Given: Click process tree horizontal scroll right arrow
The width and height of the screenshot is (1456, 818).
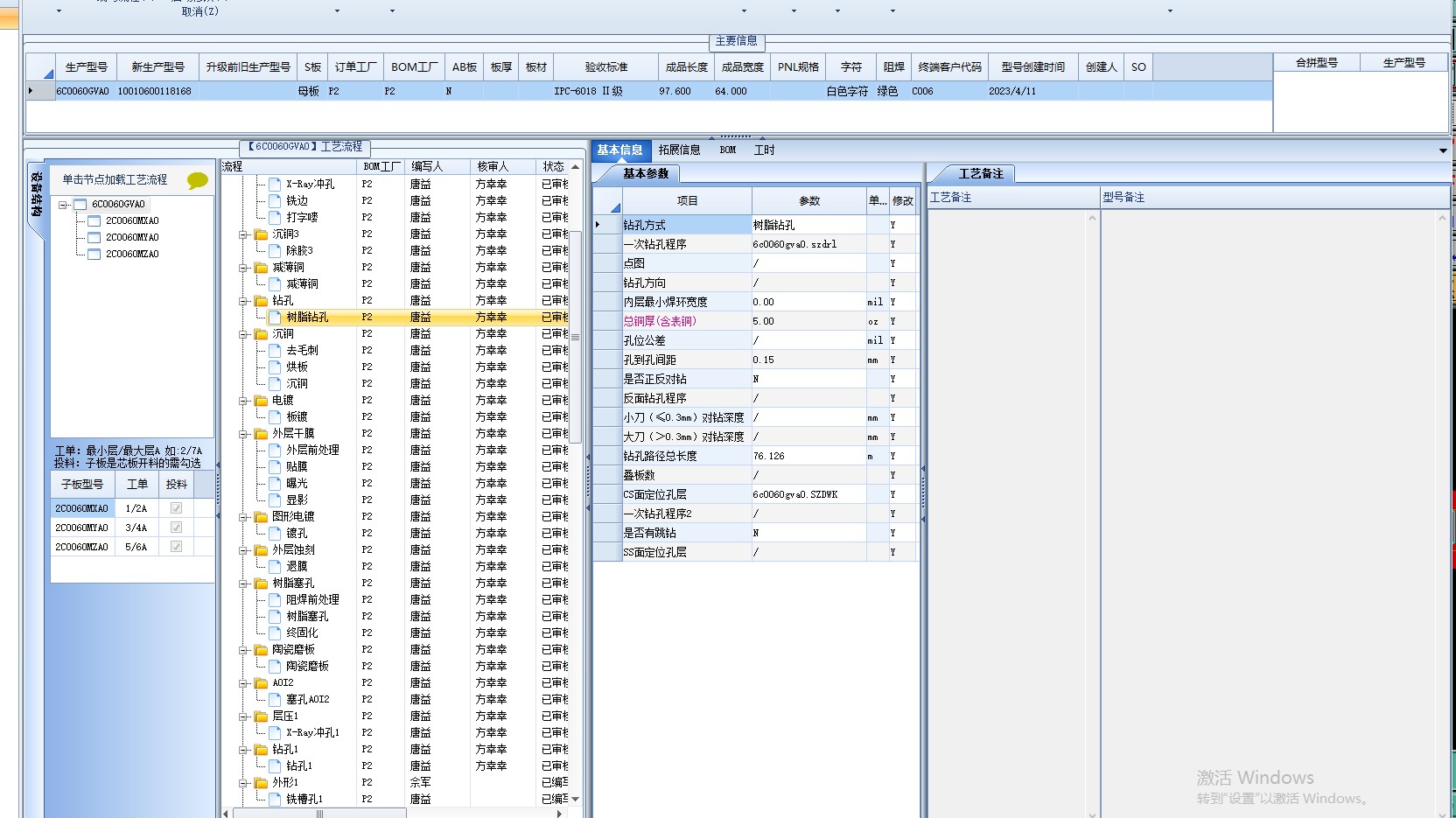Looking at the screenshot, I should pyautogui.click(x=559, y=814).
